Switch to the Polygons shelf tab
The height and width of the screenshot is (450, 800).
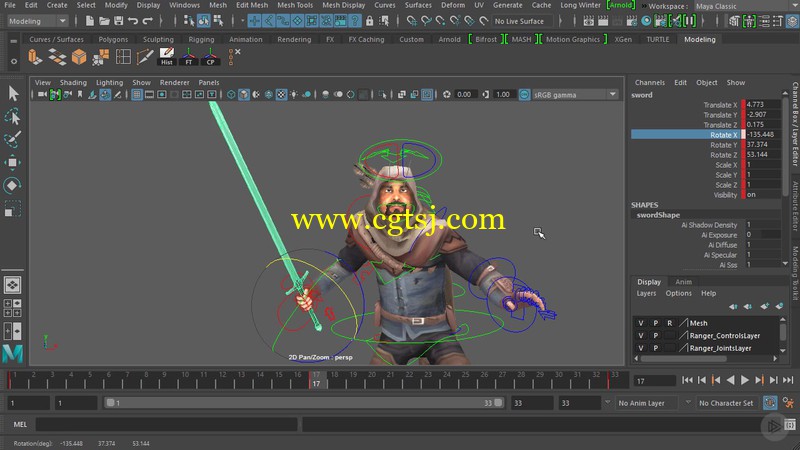(x=113, y=39)
